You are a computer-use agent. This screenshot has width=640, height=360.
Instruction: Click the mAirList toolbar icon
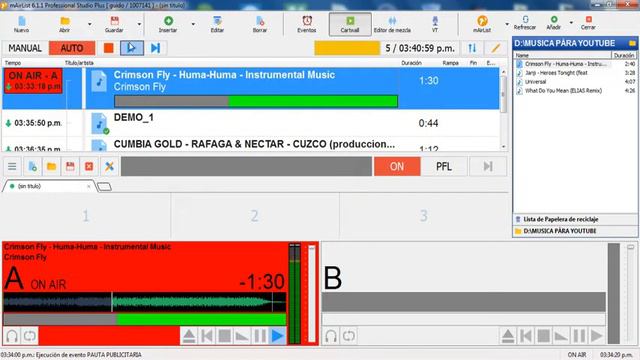pos(482,24)
